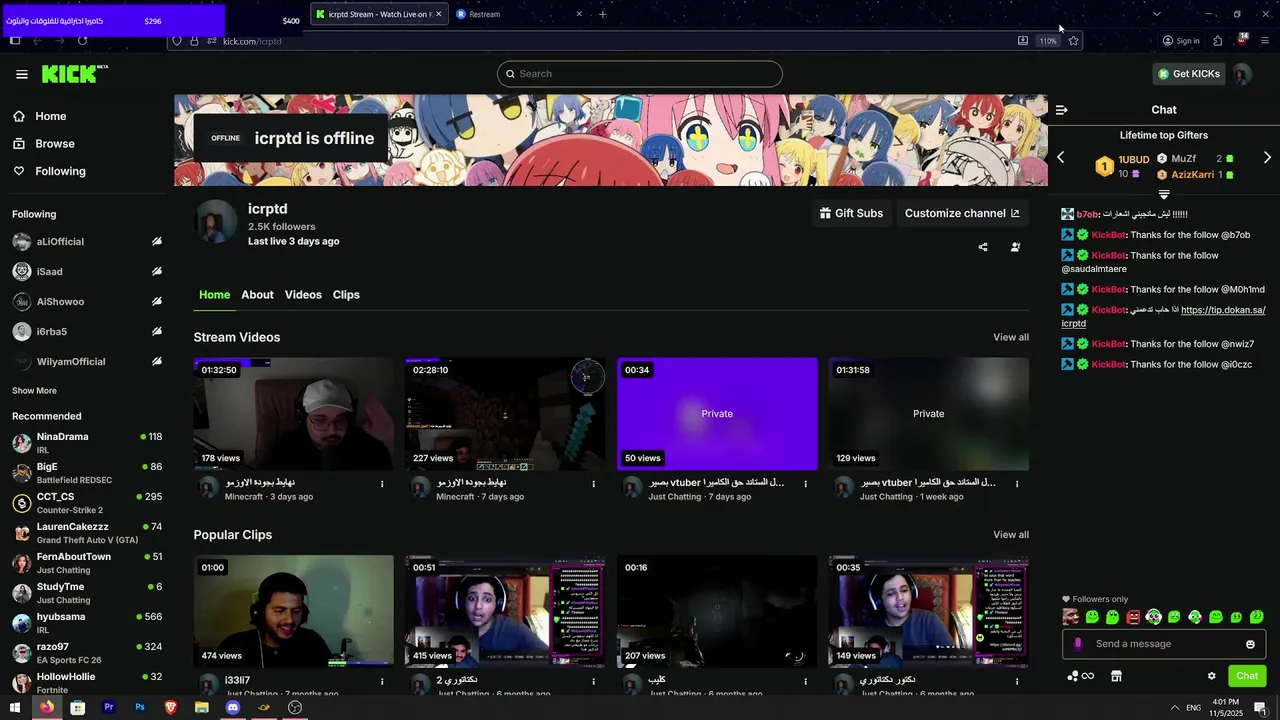Switch to the Videos tab
This screenshot has width=1280, height=720.
[303, 295]
